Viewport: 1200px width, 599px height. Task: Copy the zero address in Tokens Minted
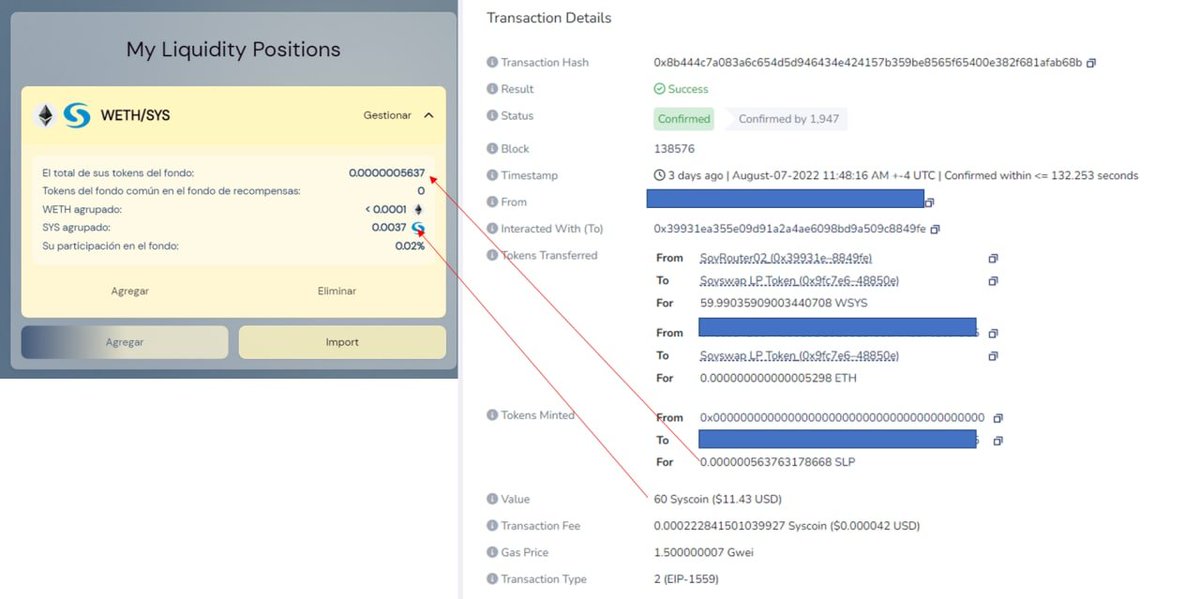[x=997, y=418]
